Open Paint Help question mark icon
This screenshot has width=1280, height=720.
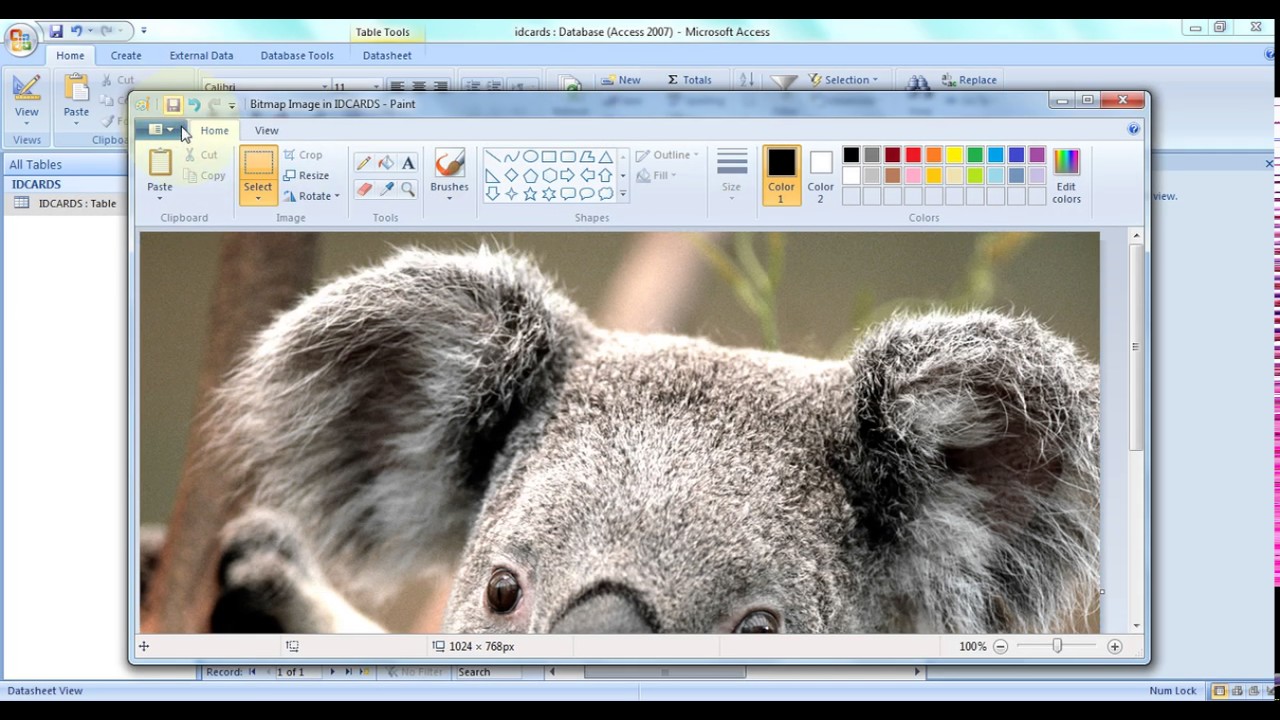pyautogui.click(x=1133, y=129)
